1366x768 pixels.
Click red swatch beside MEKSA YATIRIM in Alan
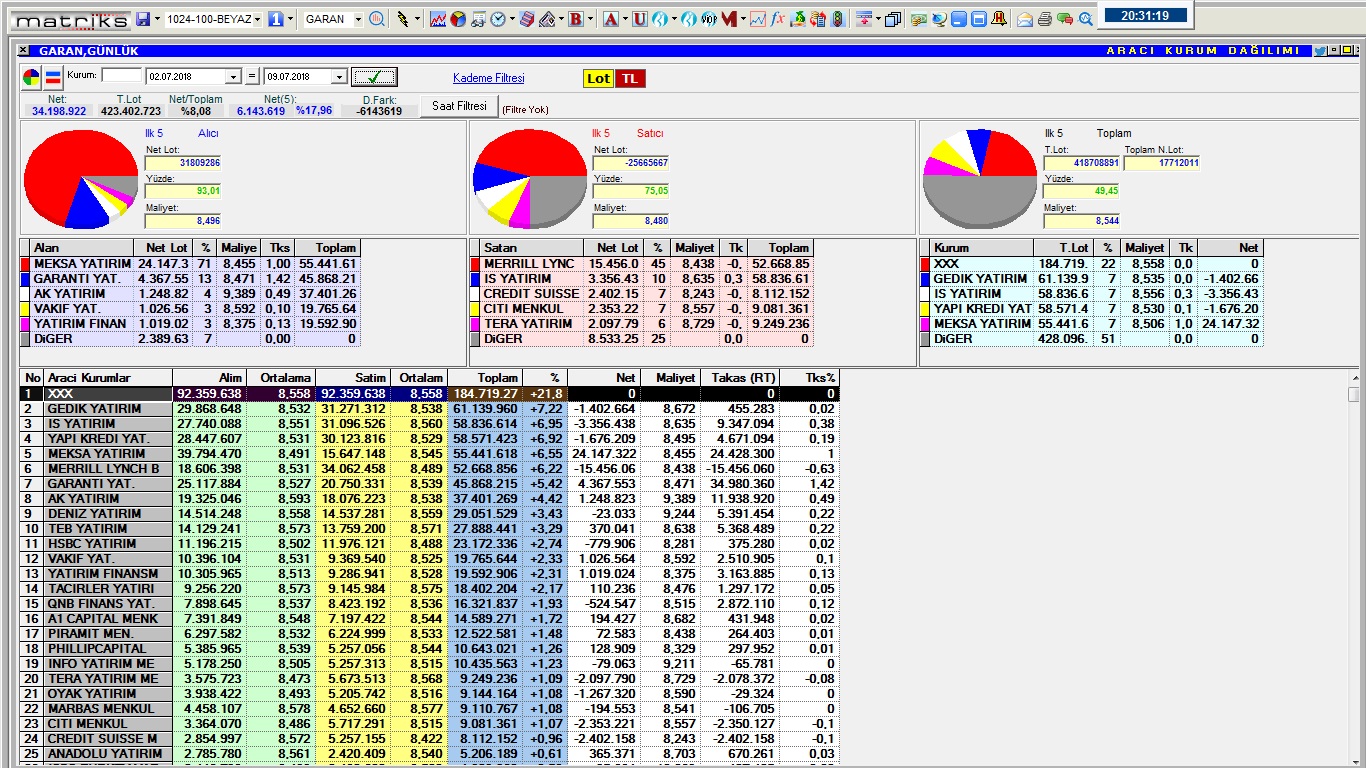click(25, 264)
